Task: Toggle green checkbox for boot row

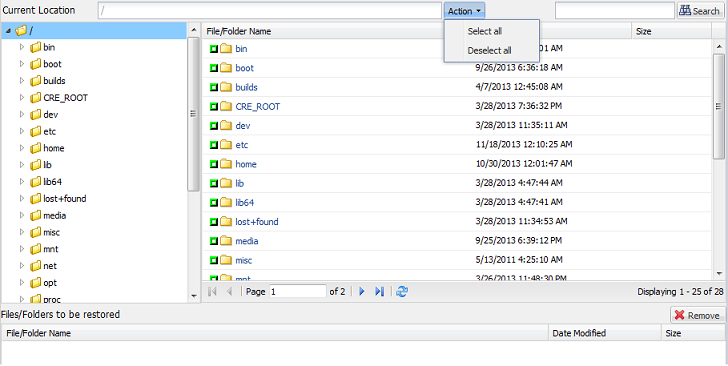Action: pyautogui.click(x=214, y=68)
